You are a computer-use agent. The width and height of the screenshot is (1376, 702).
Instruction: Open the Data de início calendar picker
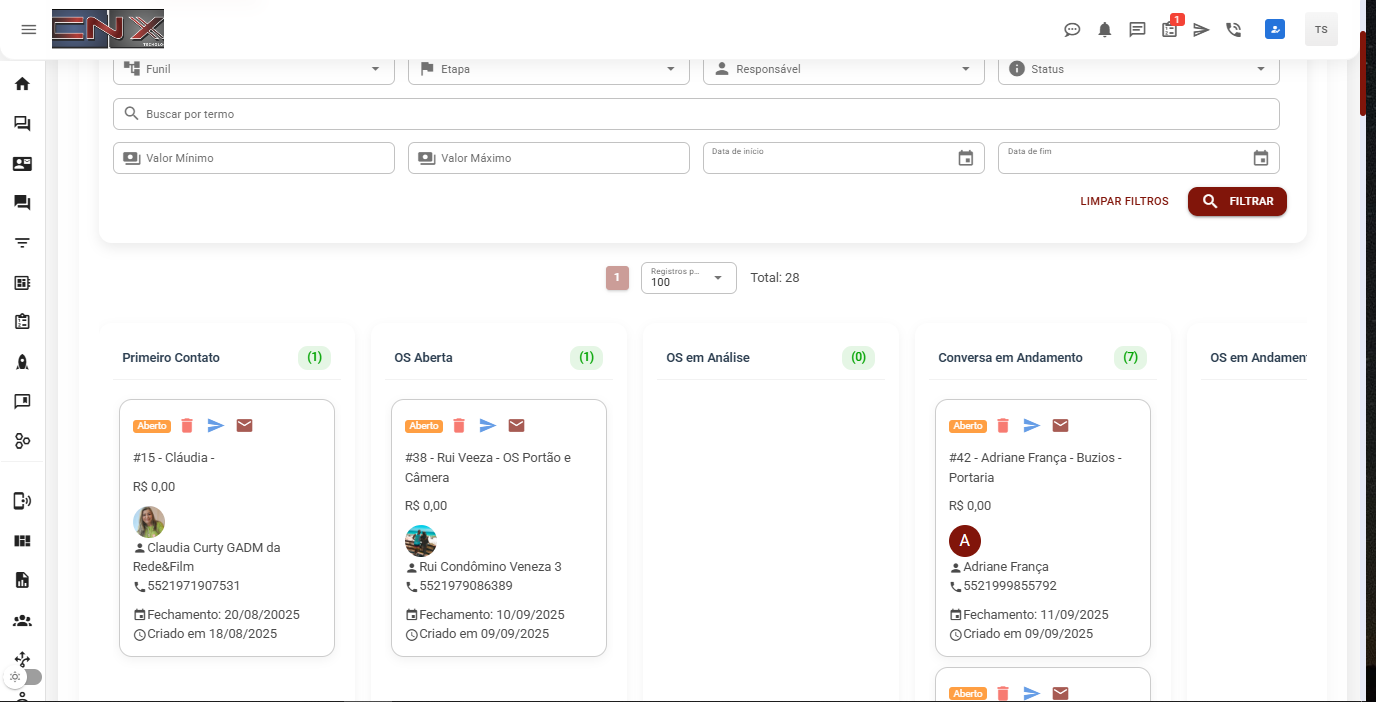965,158
